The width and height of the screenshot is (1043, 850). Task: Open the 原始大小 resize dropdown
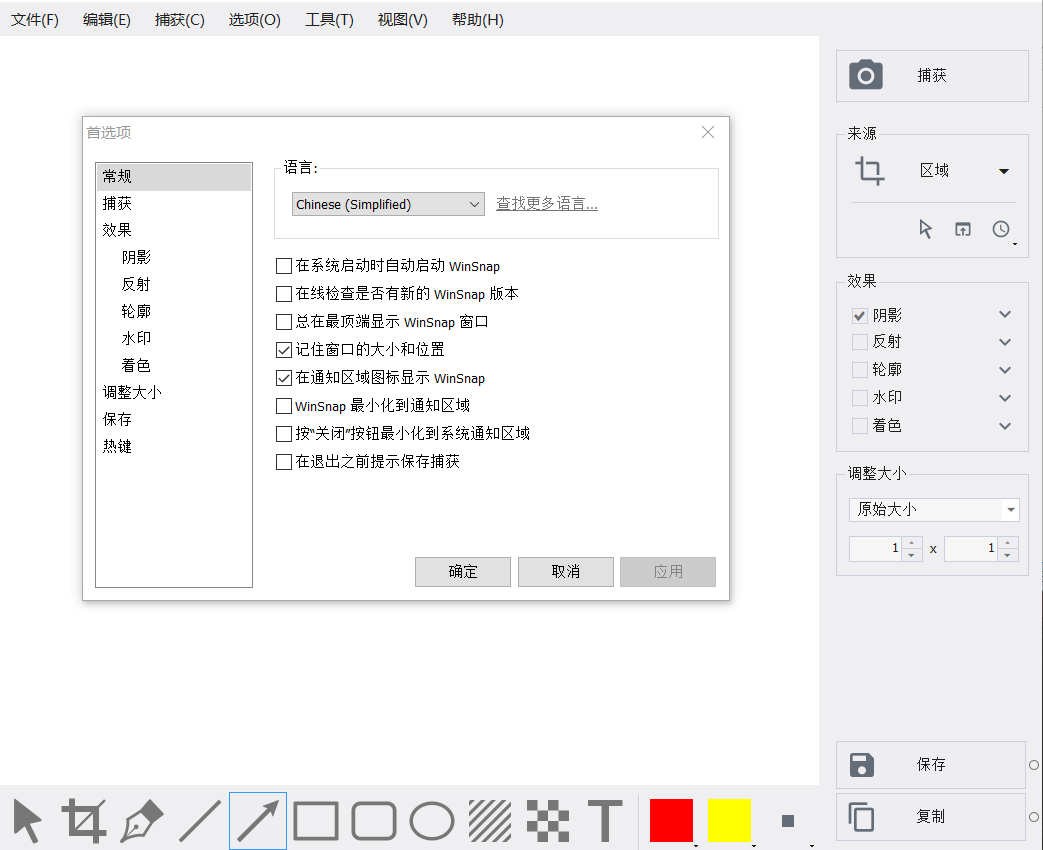coord(934,510)
